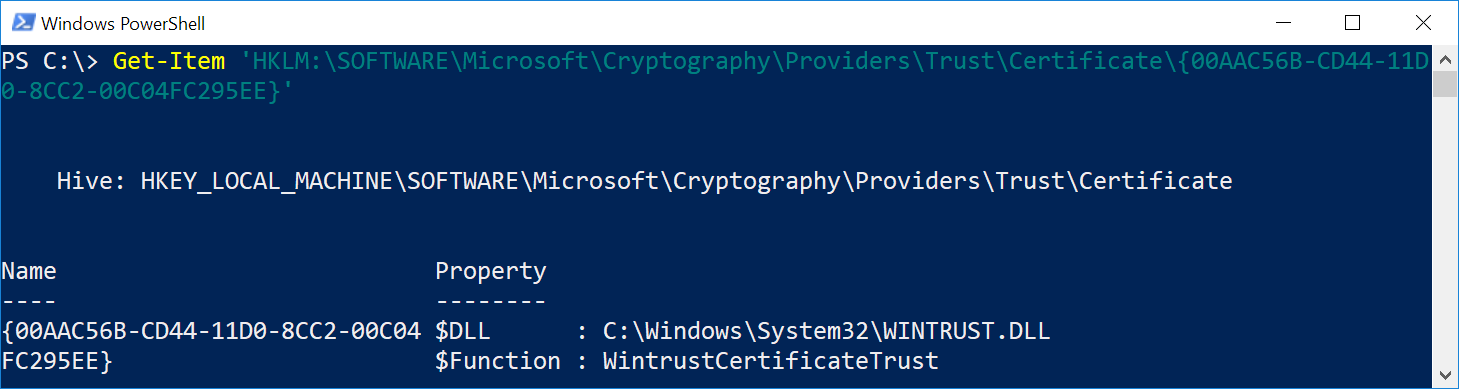Click the vertical scrollbar thumb
Image resolution: width=1459 pixels, height=389 pixels.
1445,83
